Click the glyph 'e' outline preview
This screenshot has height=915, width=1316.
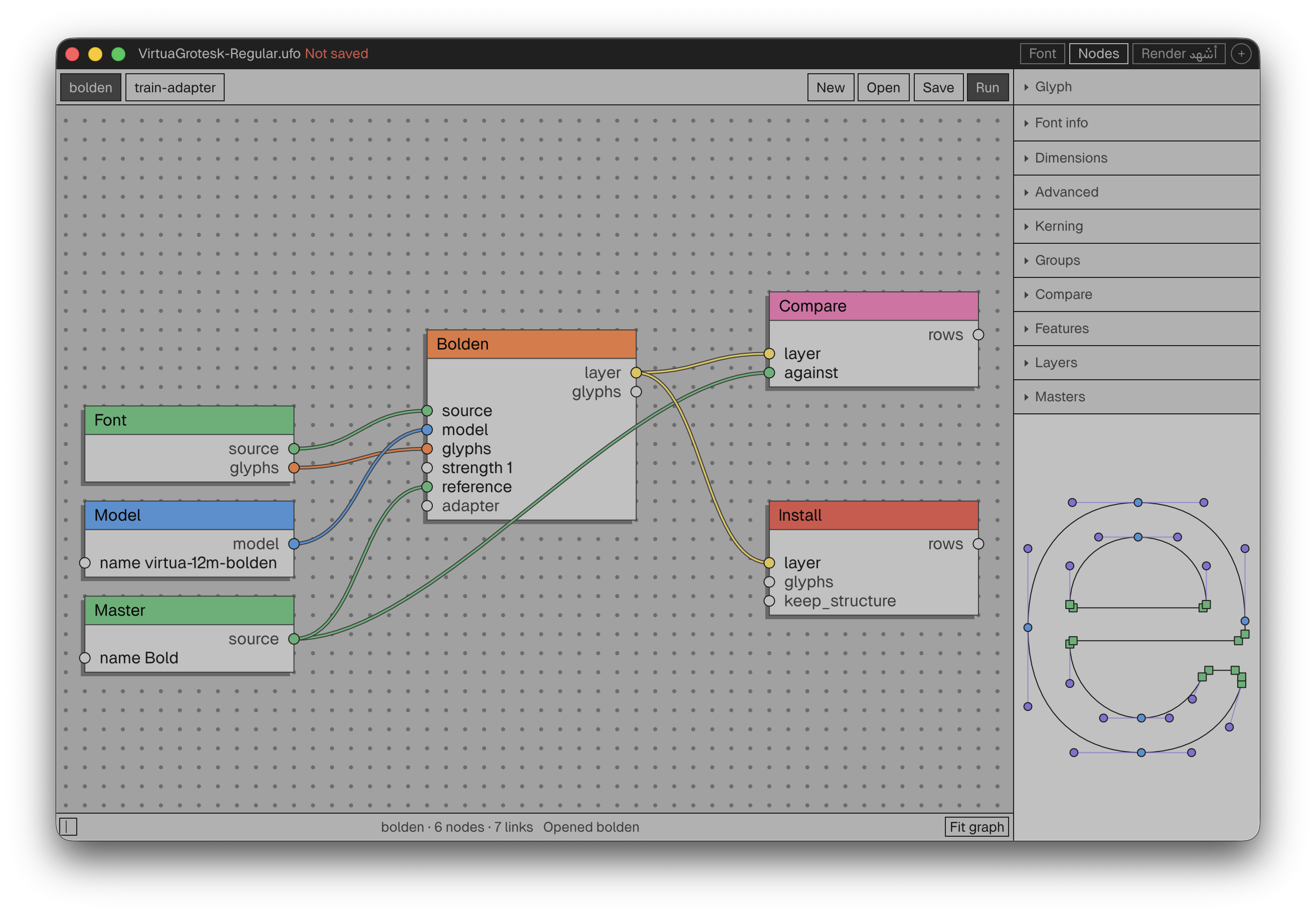click(1136, 628)
